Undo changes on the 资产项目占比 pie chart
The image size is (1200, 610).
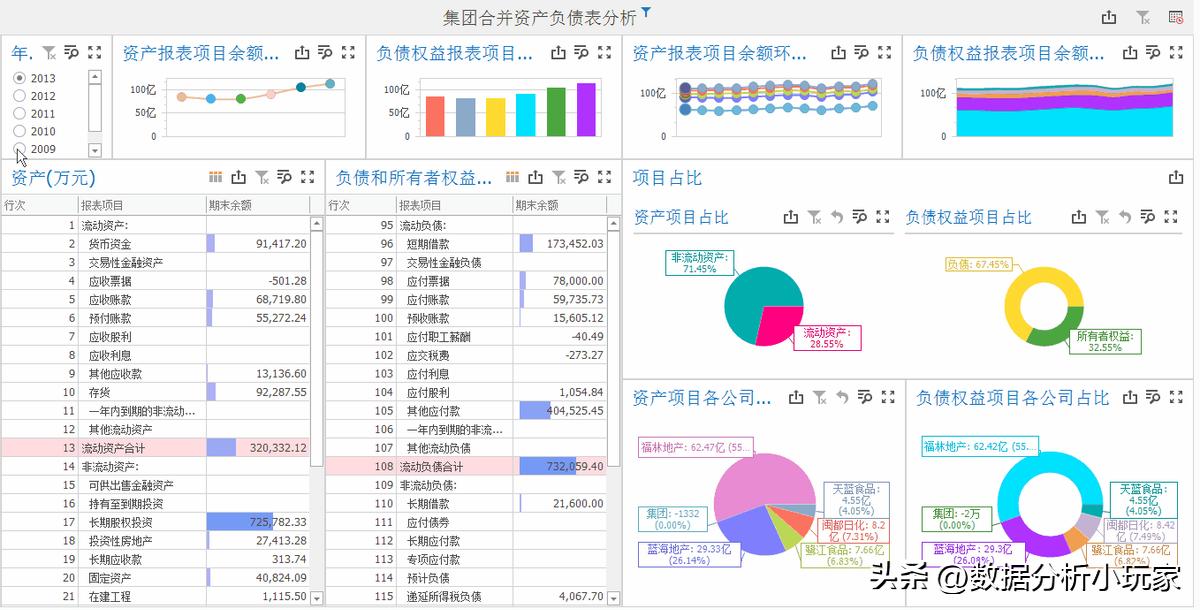click(x=838, y=216)
